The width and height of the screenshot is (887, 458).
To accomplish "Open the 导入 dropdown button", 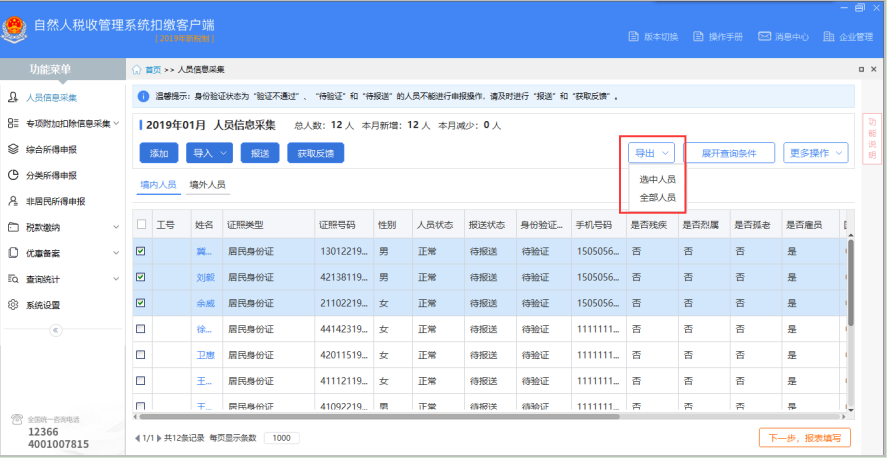I will click(209, 153).
